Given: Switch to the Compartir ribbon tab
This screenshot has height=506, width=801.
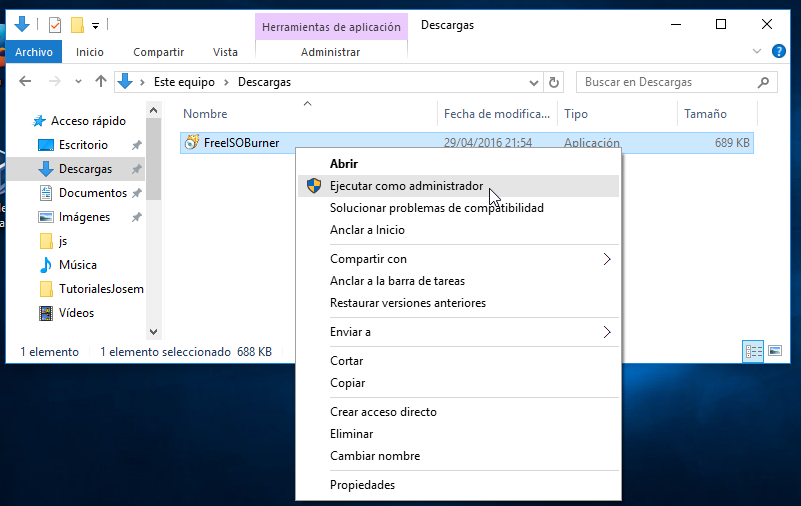Looking at the screenshot, I should 158,52.
